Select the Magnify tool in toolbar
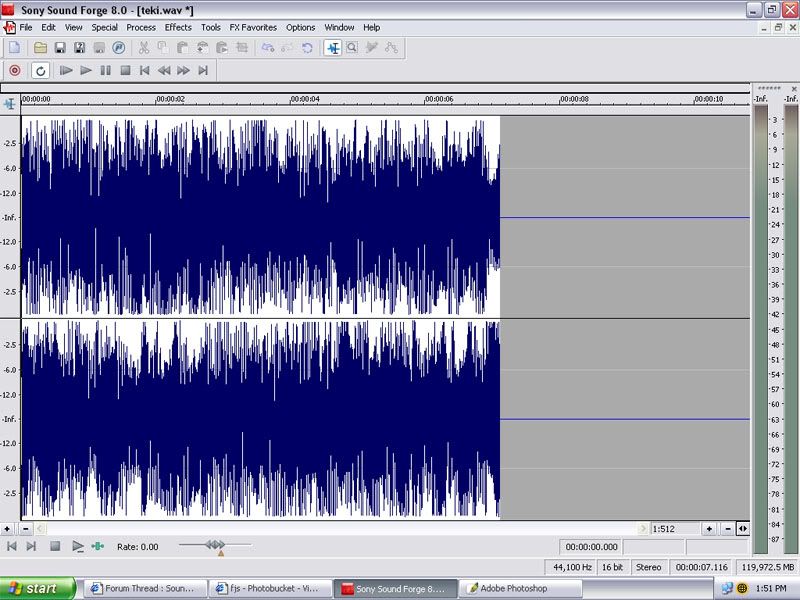 (x=352, y=47)
